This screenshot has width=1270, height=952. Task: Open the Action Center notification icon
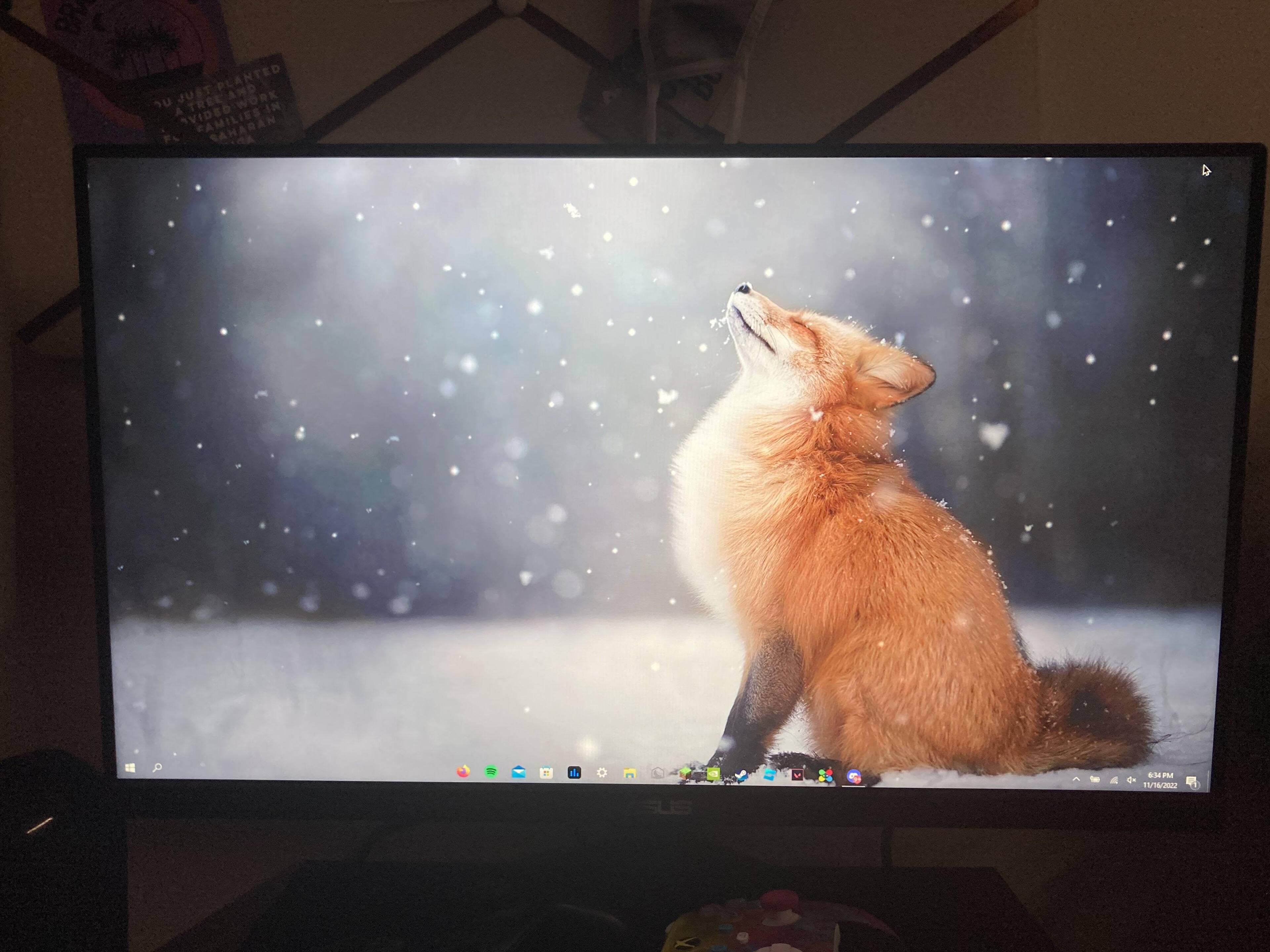click(x=1191, y=781)
